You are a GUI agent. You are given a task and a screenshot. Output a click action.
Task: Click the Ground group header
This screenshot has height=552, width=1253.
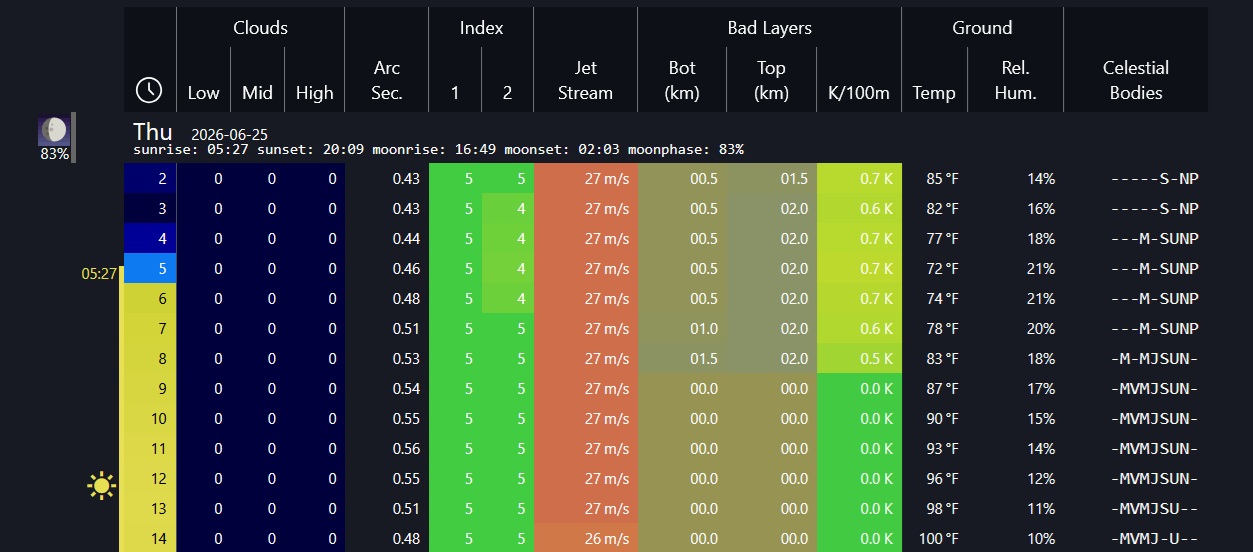(982, 28)
